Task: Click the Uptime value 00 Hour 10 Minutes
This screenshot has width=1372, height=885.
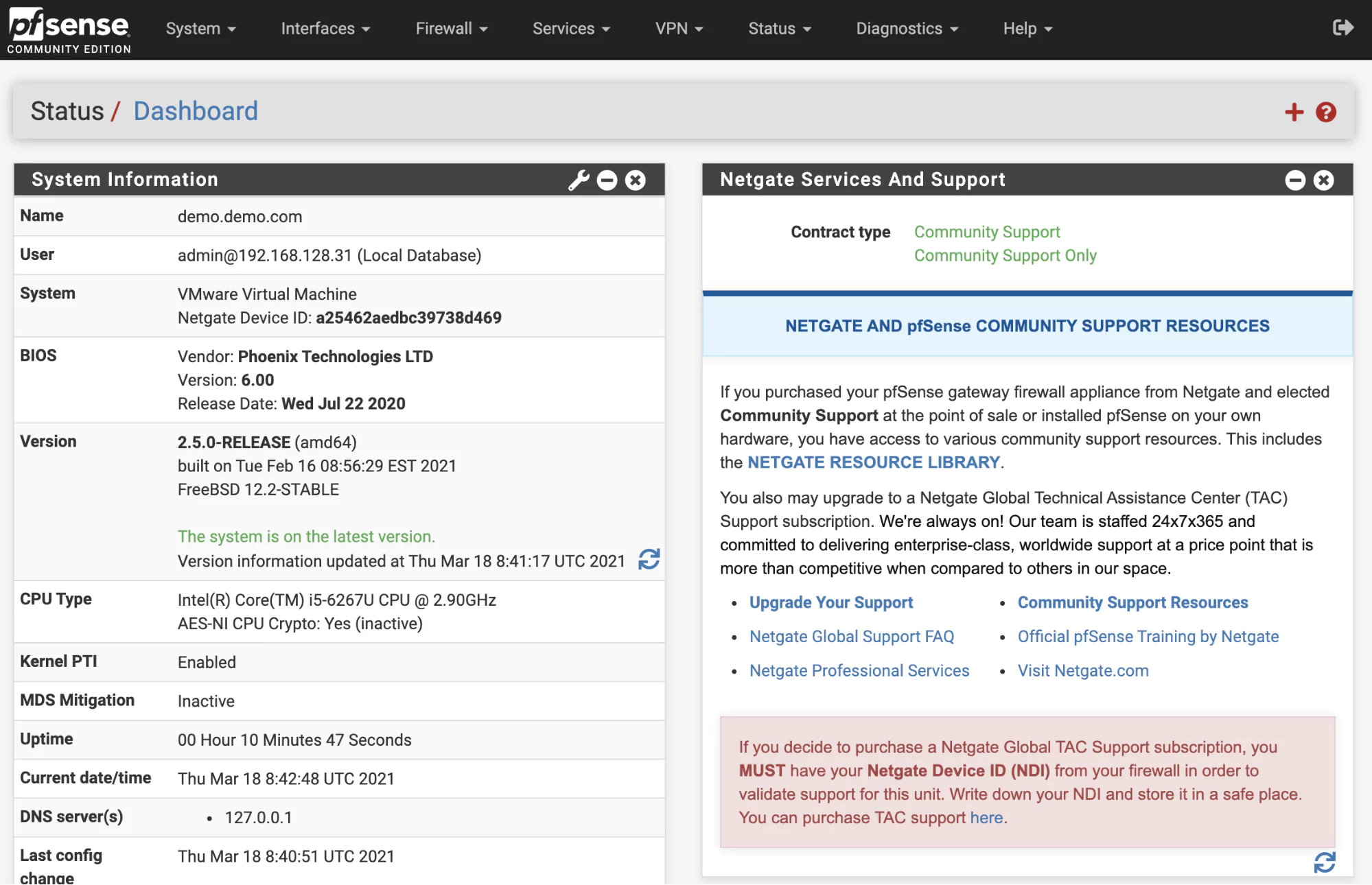Action: 294,740
